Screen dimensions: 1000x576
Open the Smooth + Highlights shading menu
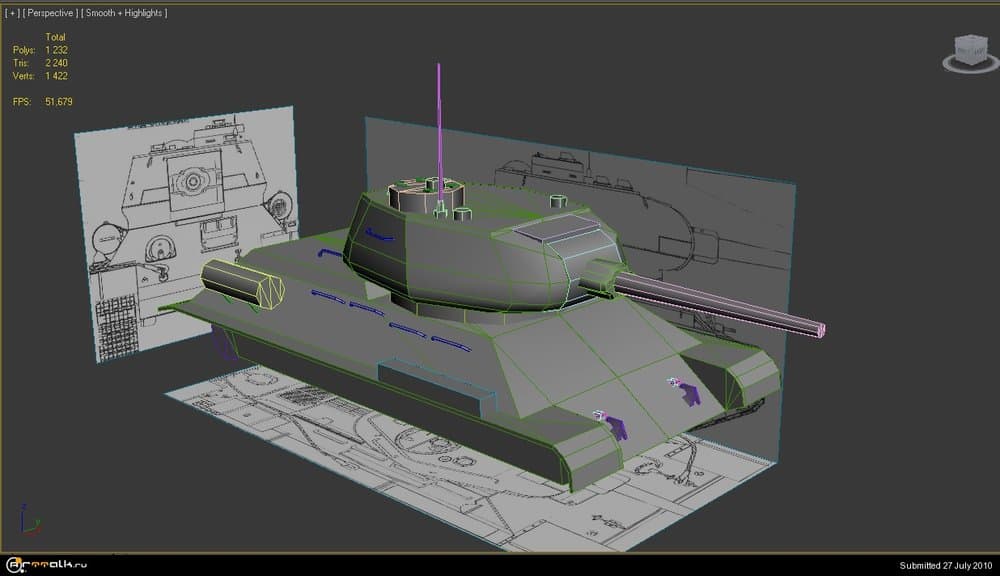point(124,13)
